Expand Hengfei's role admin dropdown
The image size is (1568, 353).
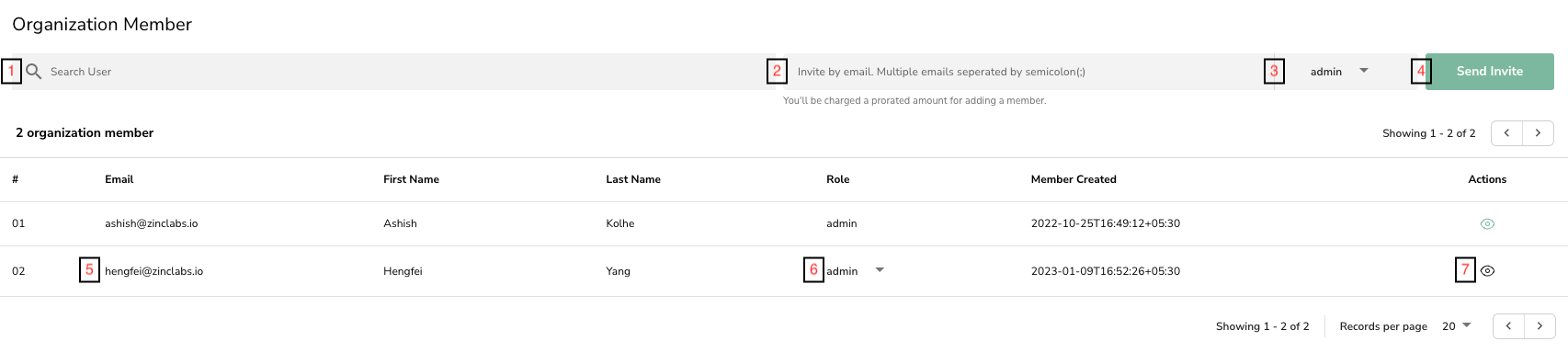coord(855,271)
